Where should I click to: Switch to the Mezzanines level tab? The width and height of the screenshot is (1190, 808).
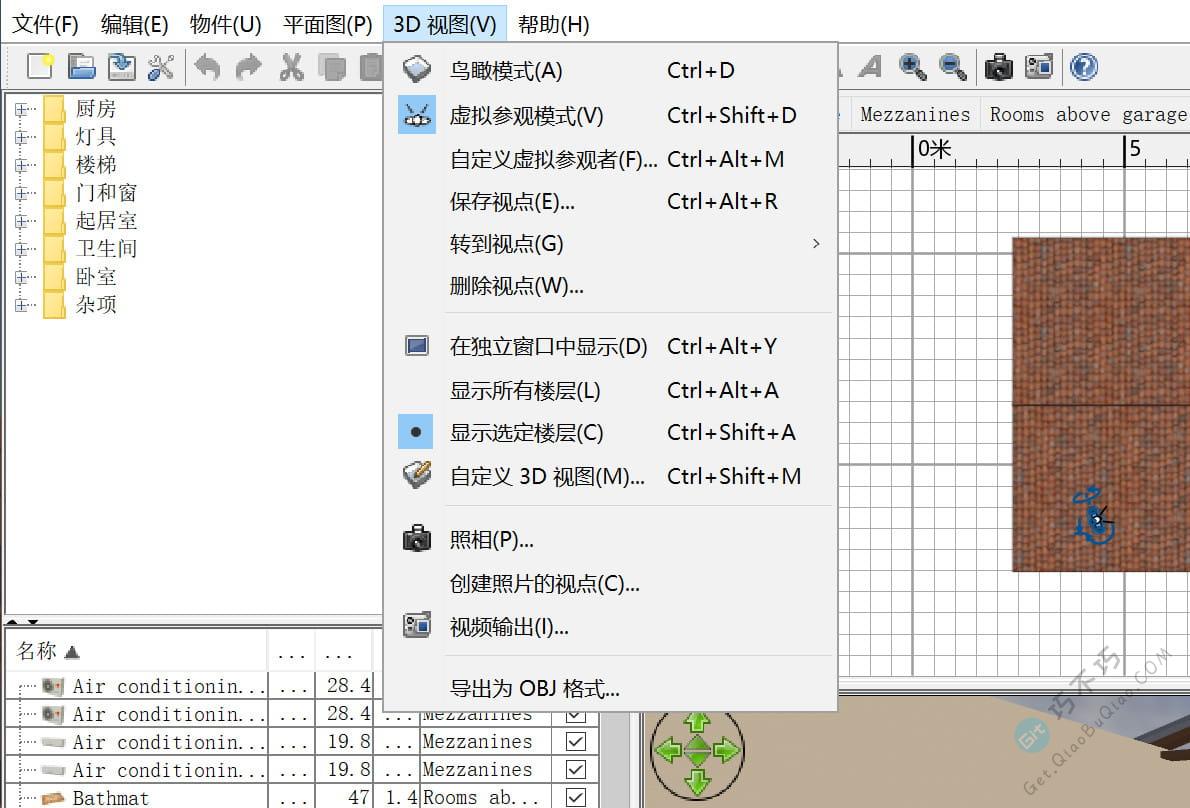tap(915, 115)
